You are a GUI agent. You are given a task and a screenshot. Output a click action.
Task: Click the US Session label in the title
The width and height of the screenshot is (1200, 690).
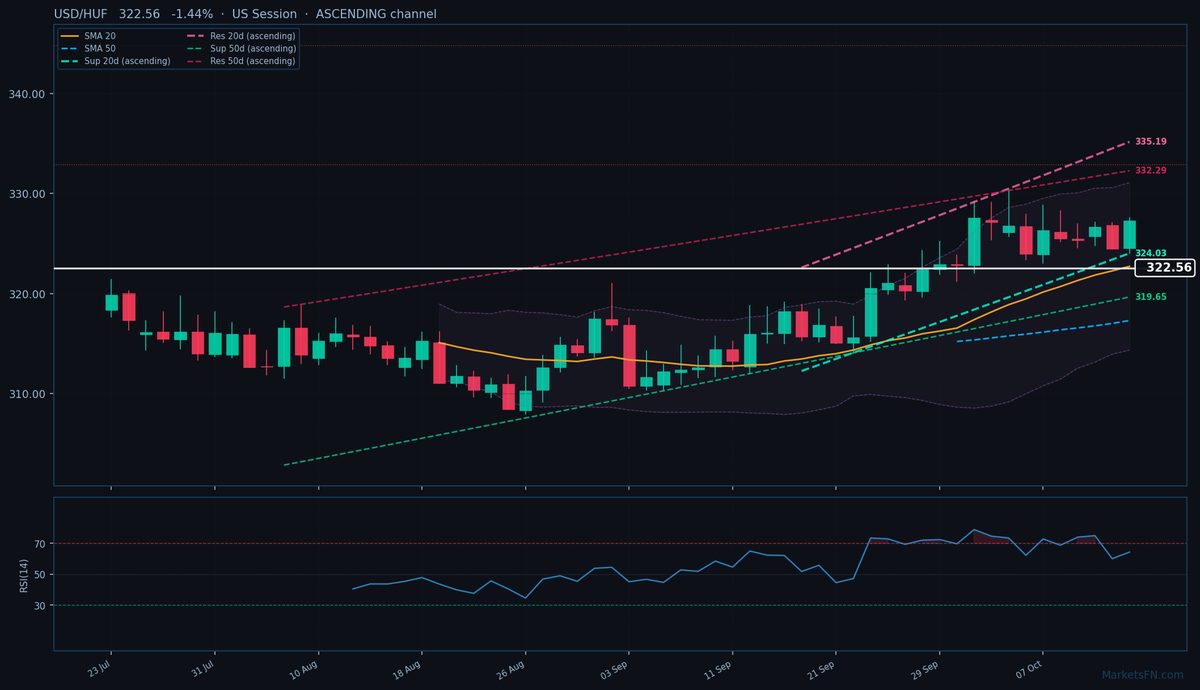coord(263,14)
